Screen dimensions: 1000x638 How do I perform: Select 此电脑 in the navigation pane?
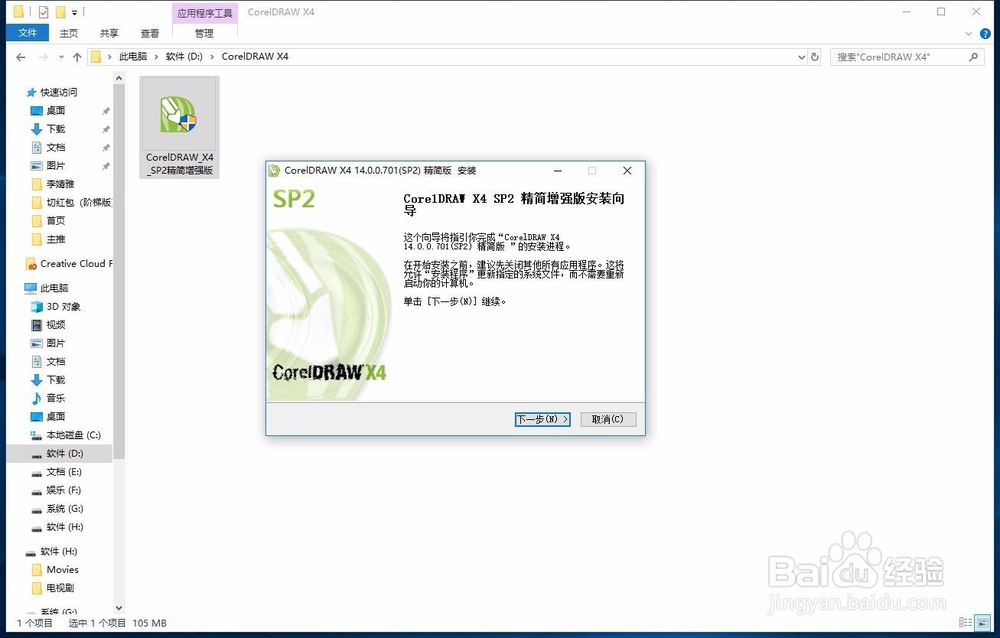[54, 288]
